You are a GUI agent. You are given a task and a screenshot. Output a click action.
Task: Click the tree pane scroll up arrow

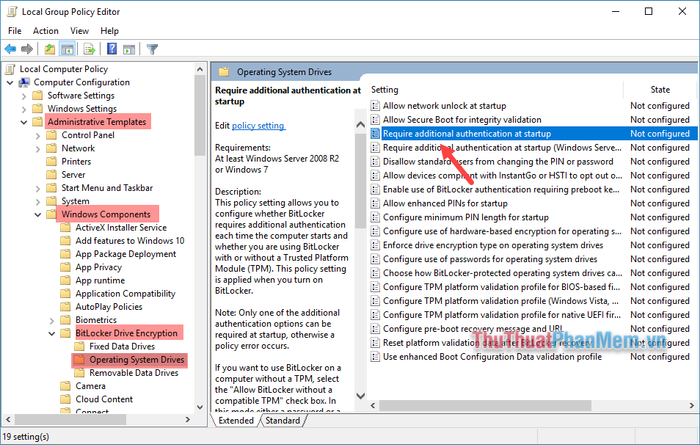pyautogui.click(x=200, y=69)
